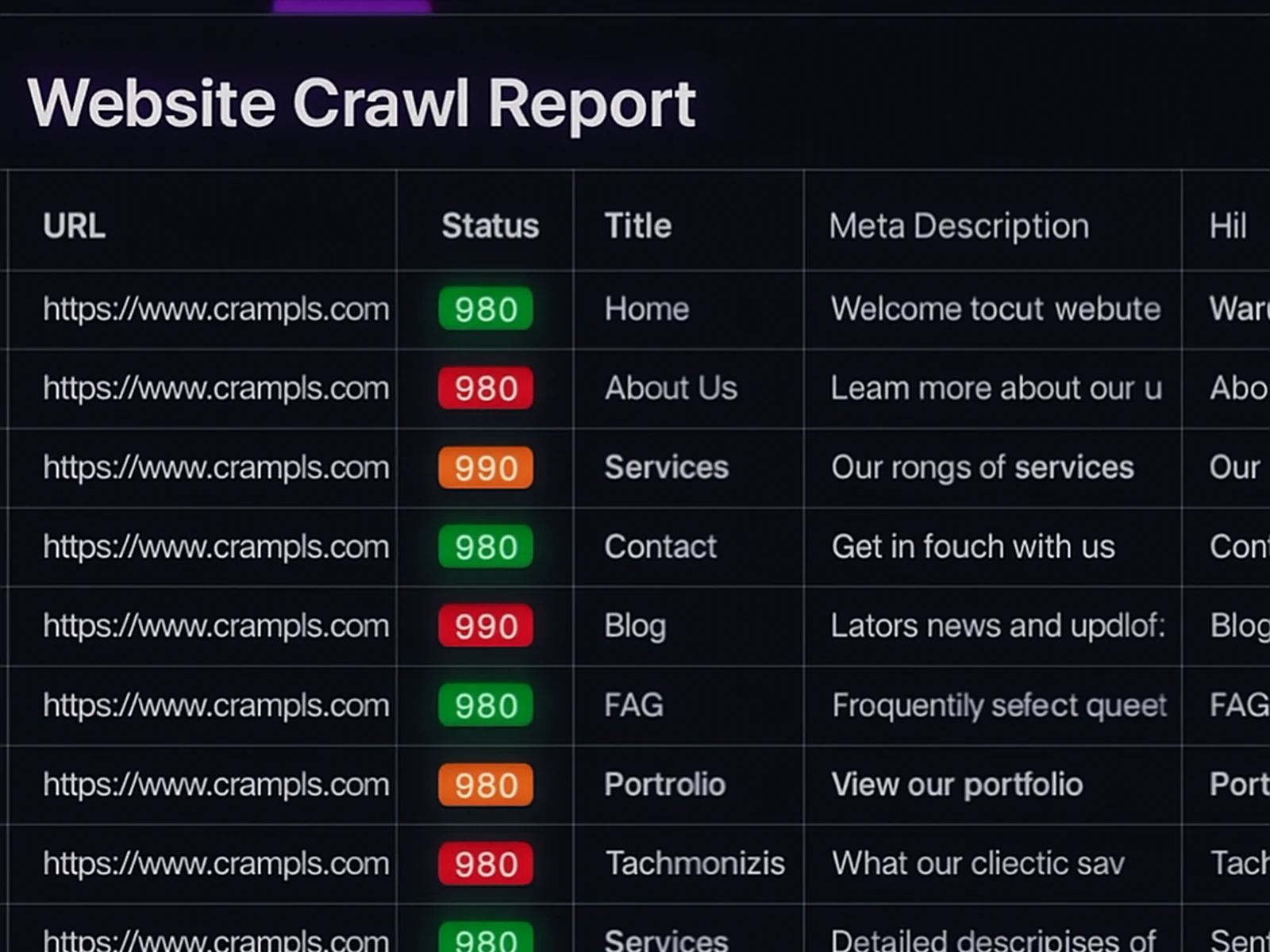The height and width of the screenshot is (952, 1270).
Task: Click the red 980 badge in About Us row
Action: (486, 388)
